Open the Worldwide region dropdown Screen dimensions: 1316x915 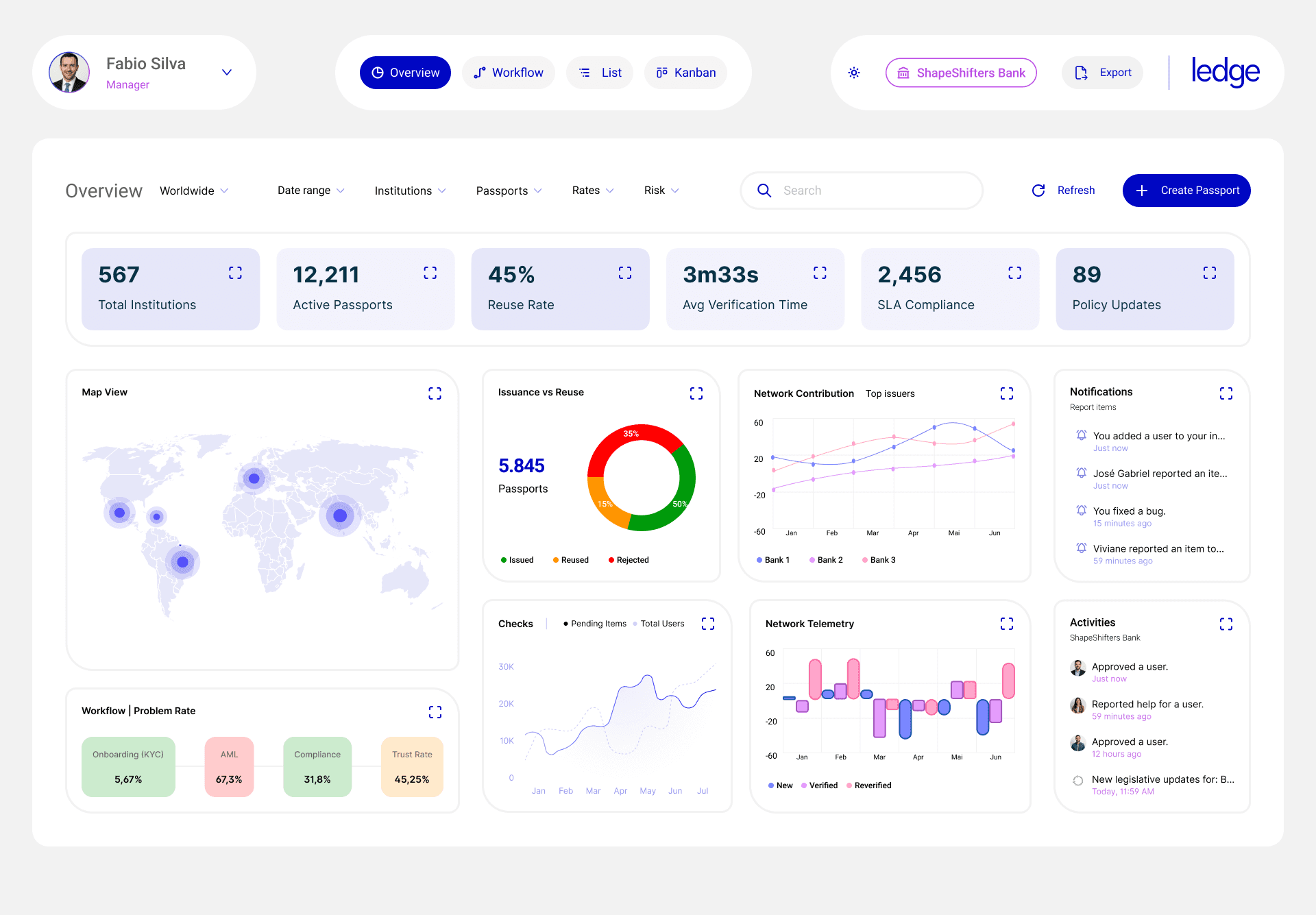click(194, 191)
